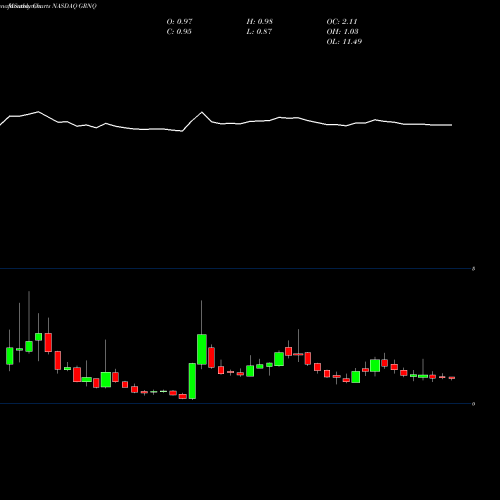Click the 'OC: 2.11' reading

click(342, 22)
